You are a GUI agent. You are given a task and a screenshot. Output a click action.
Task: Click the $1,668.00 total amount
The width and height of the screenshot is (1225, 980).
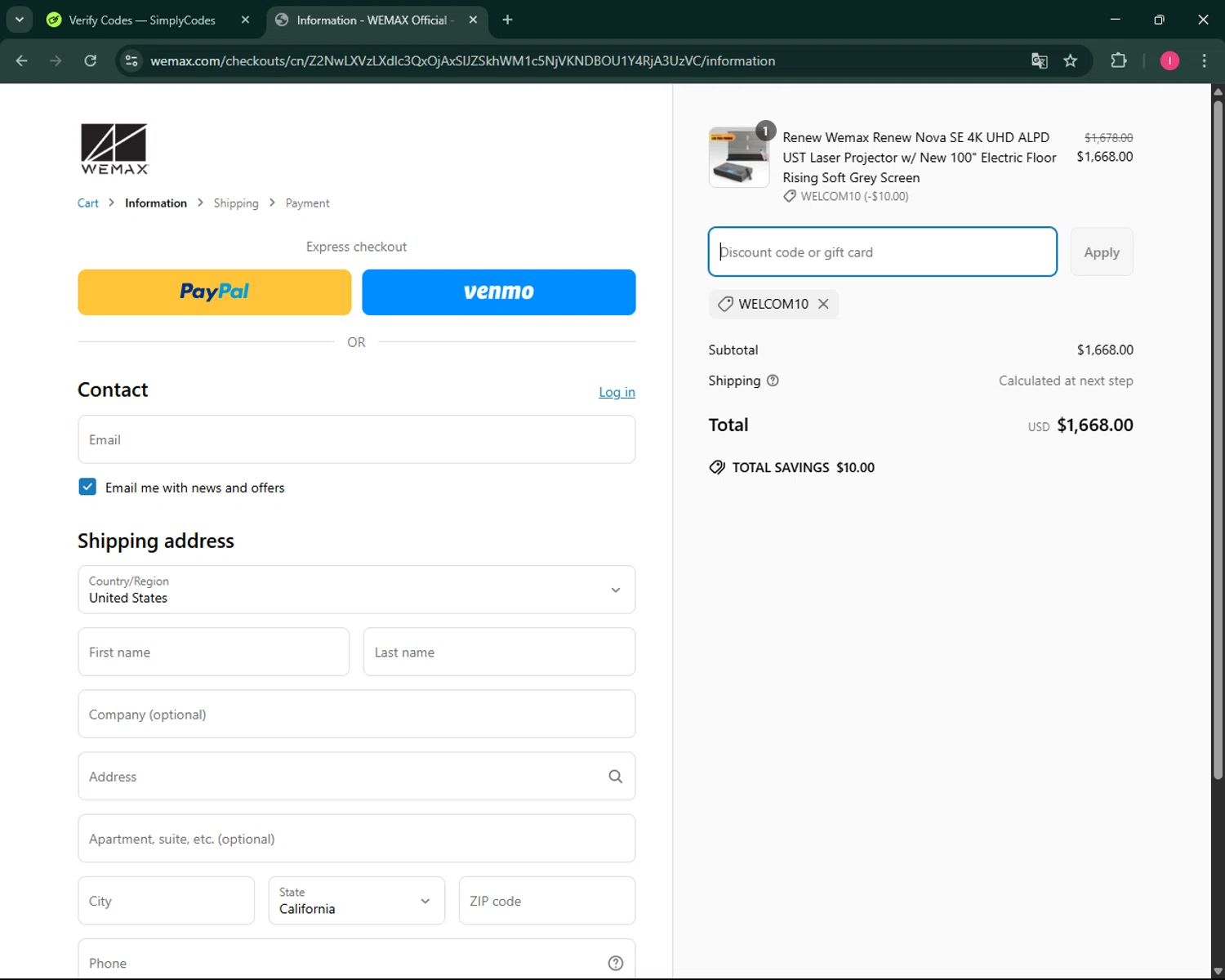coord(1095,425)
